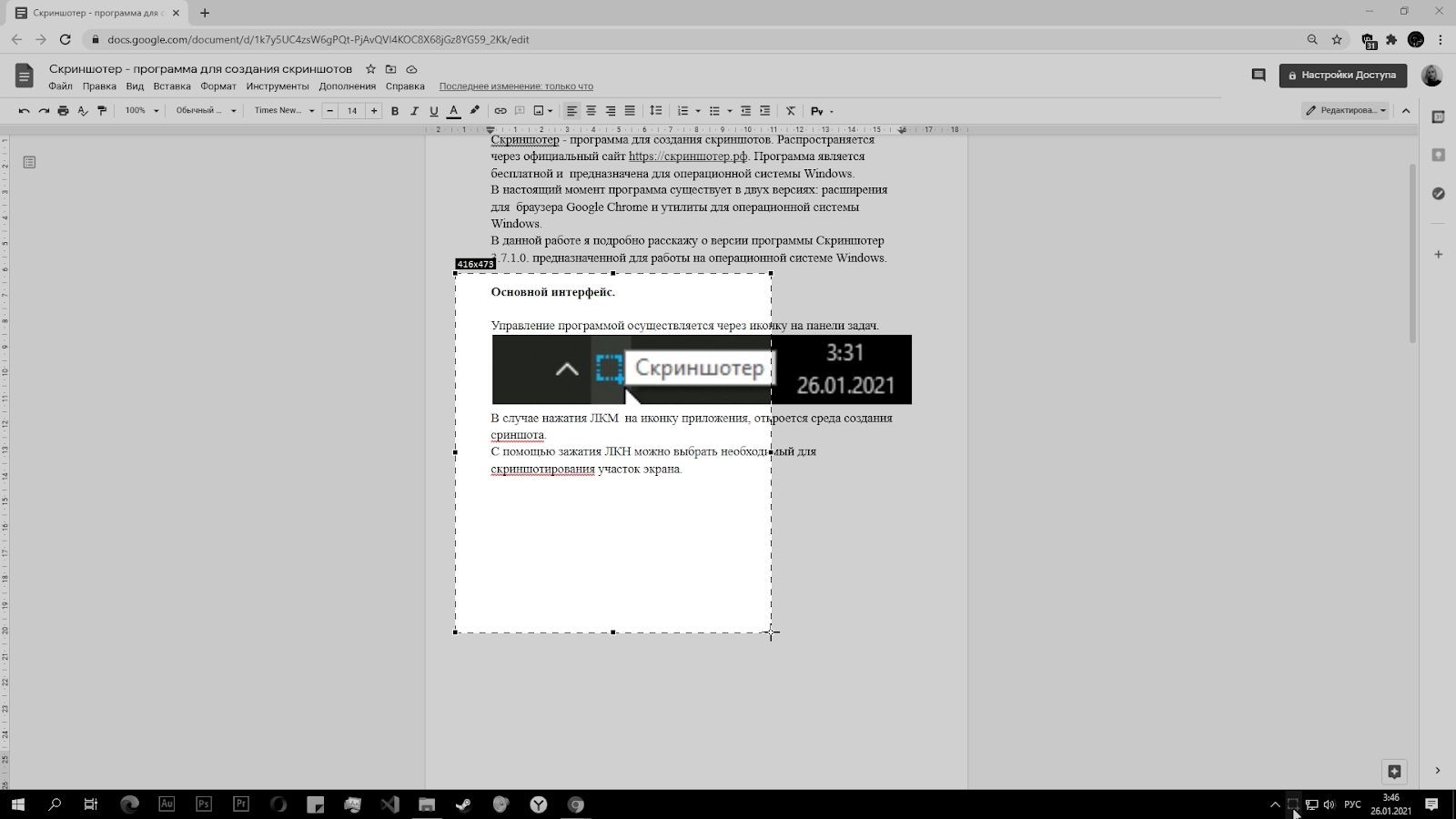Open the Calendar side panel icon
The height and width of the screenshot is (819, 1456).
(1438, 116)
